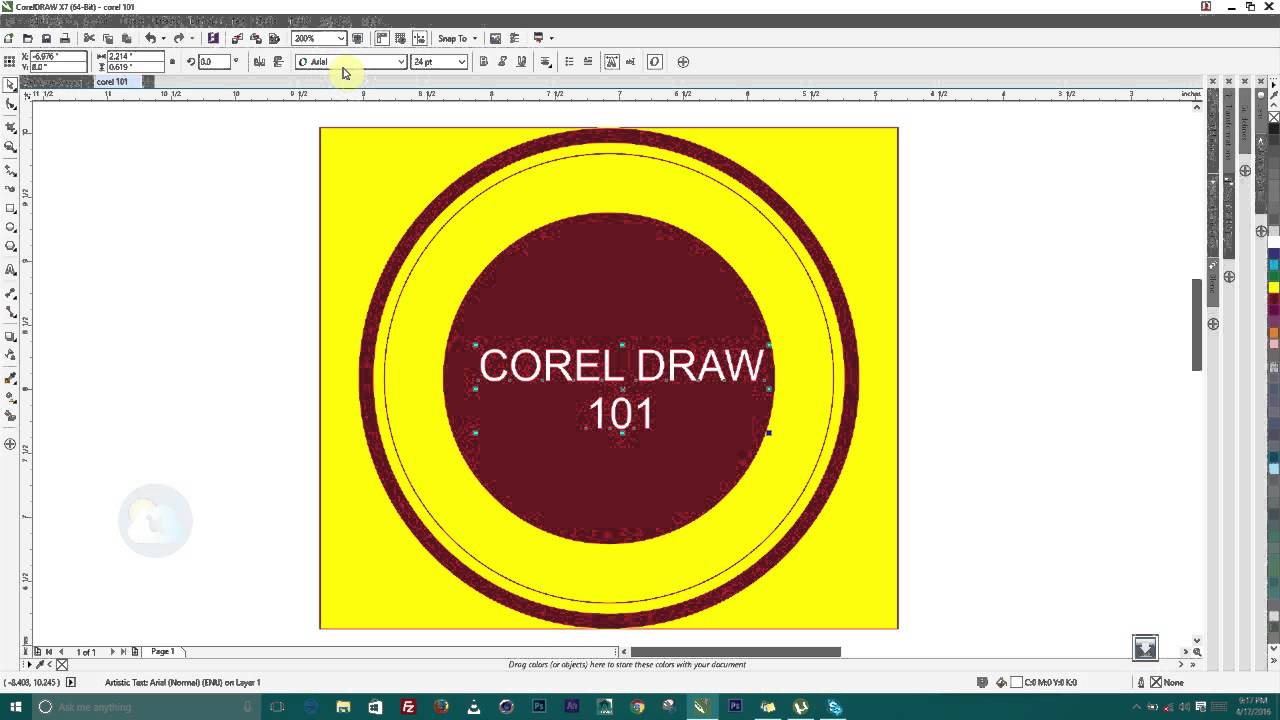
Task: Open the Arial font list dropdown
Action: [x=401, y=62]
